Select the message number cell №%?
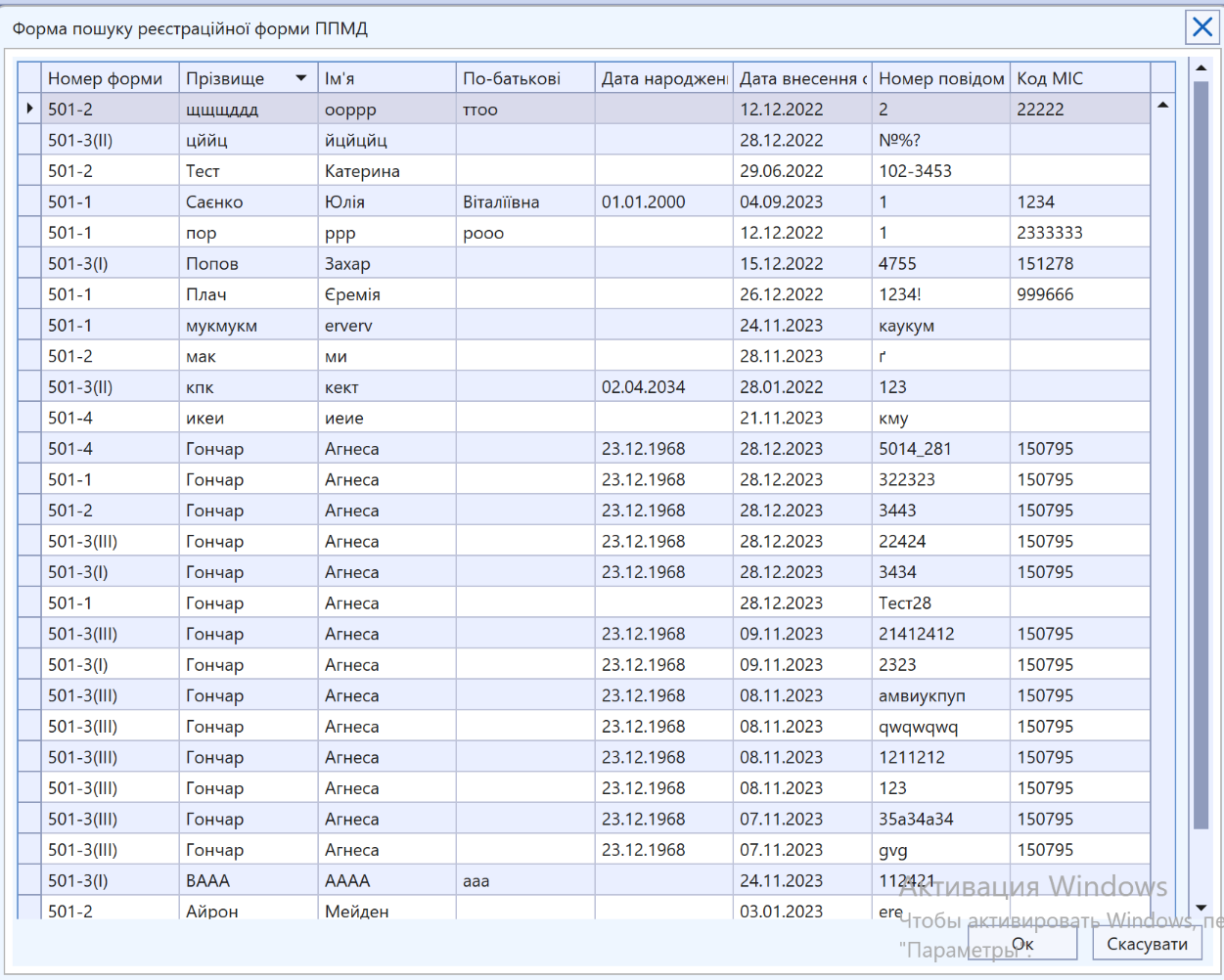Image resolution: width=1224 pixels, height=980 pixels. coord(941,140)
